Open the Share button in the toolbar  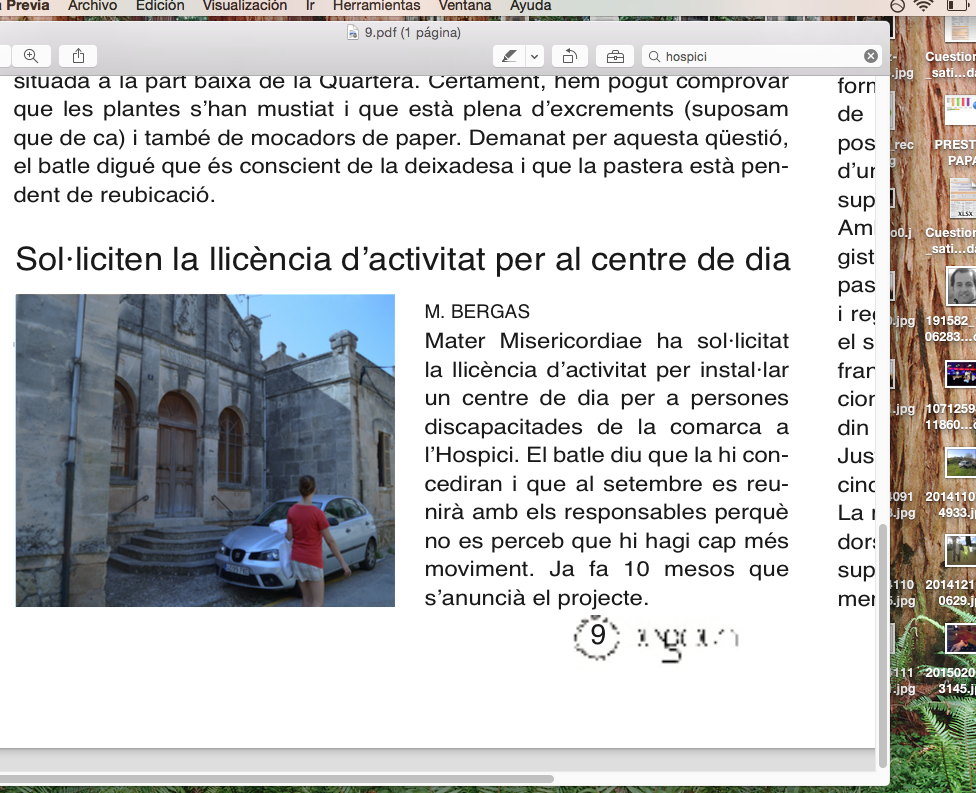tap(78, 56)
